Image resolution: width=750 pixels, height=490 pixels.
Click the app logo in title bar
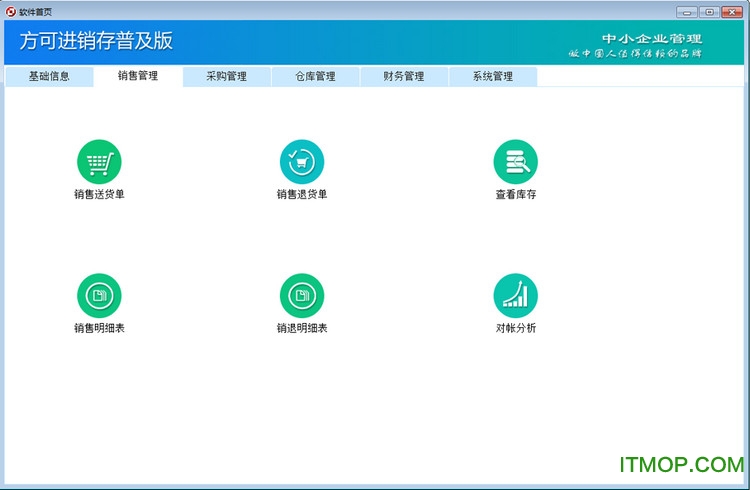[10, 10]
